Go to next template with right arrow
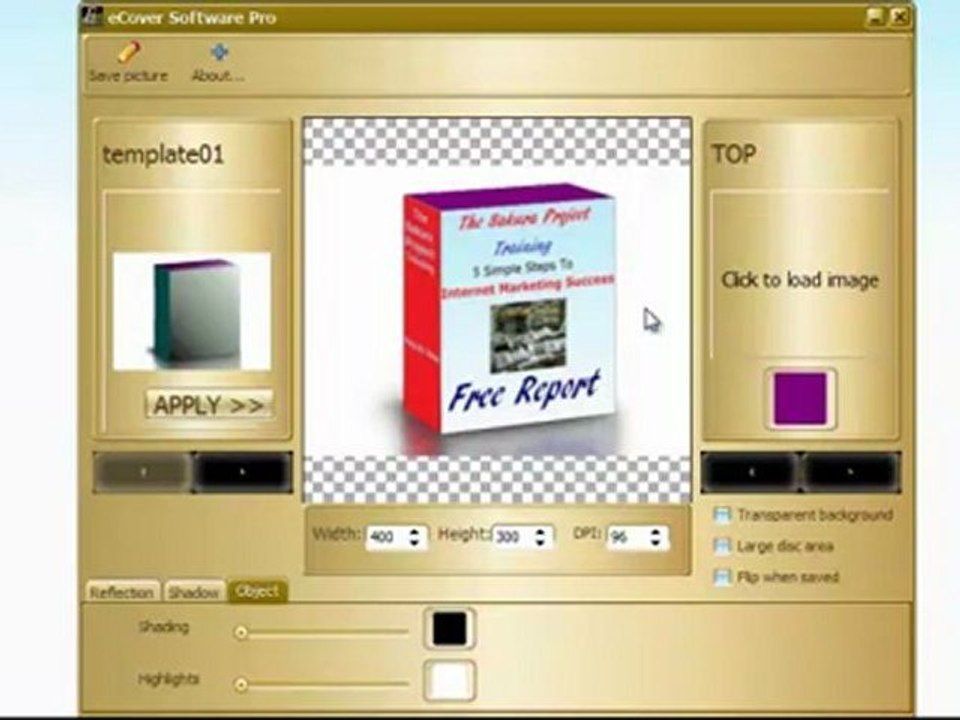960x720 pixels. (242, 472)
